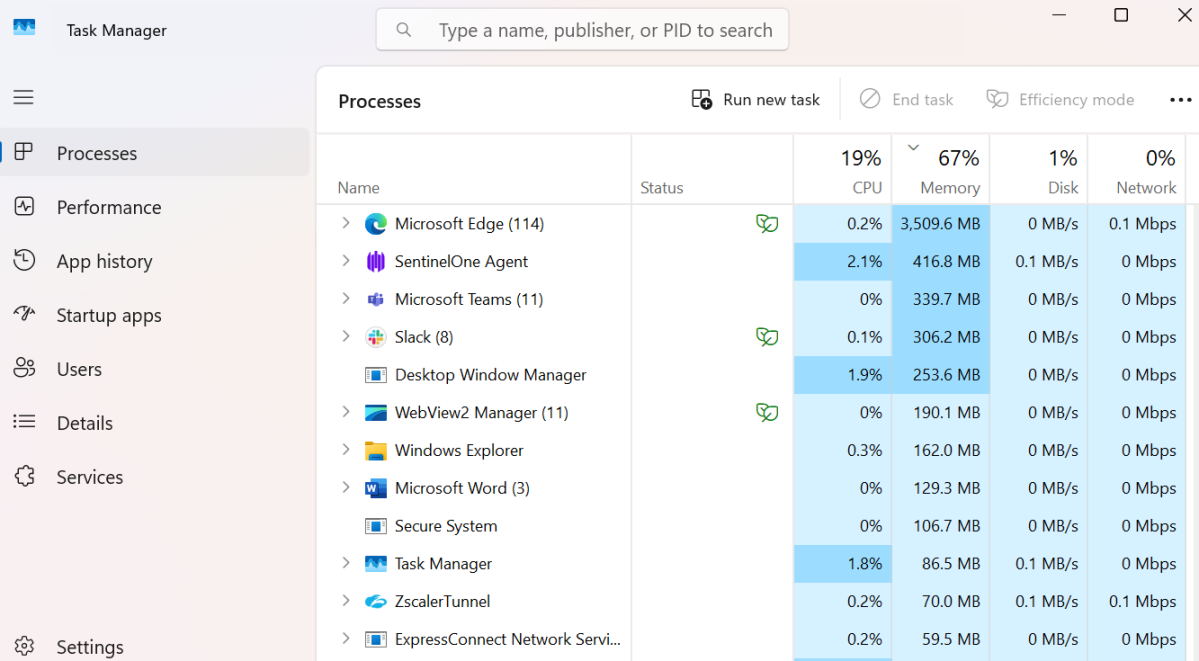Switch to Startup apps page
Viewport: 1199px width, 661px height.
tap(108, 315)
